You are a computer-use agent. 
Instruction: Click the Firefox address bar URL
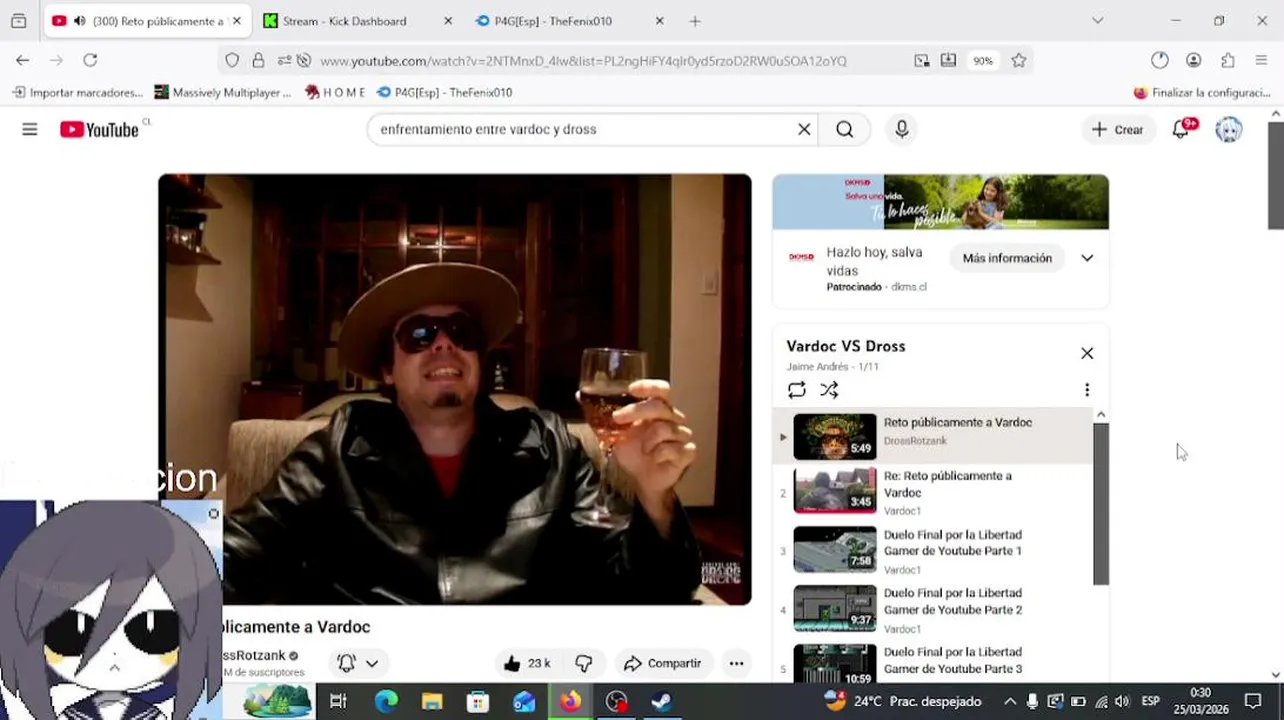[x=583, y=61]
